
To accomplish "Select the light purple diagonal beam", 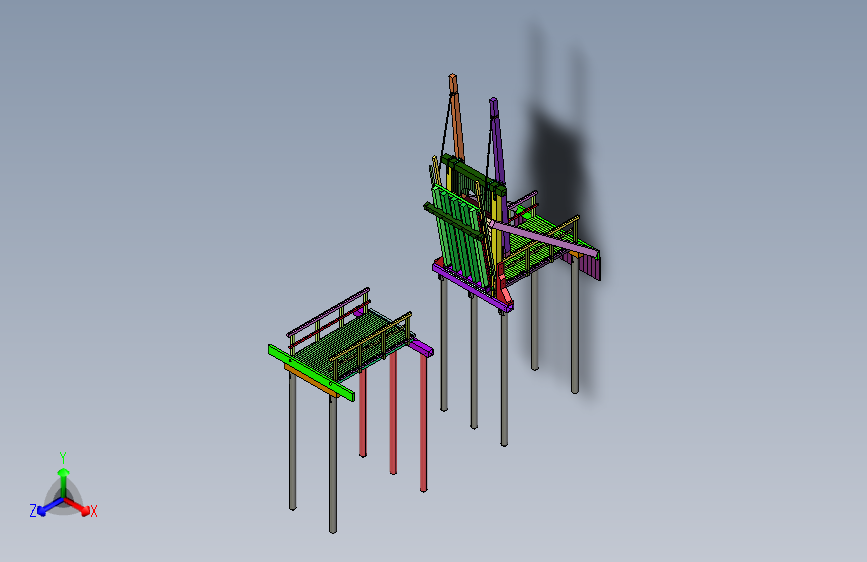I will point(543,237).
